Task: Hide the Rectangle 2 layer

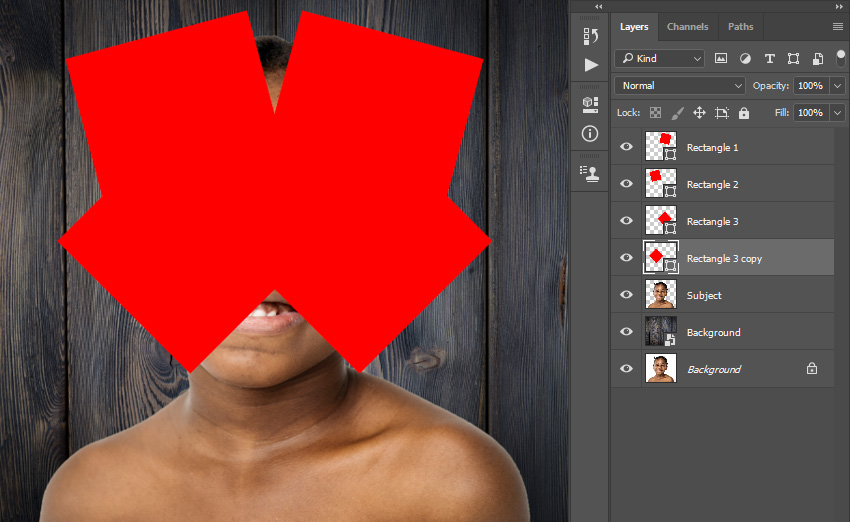Action: [x=626, y=184]
